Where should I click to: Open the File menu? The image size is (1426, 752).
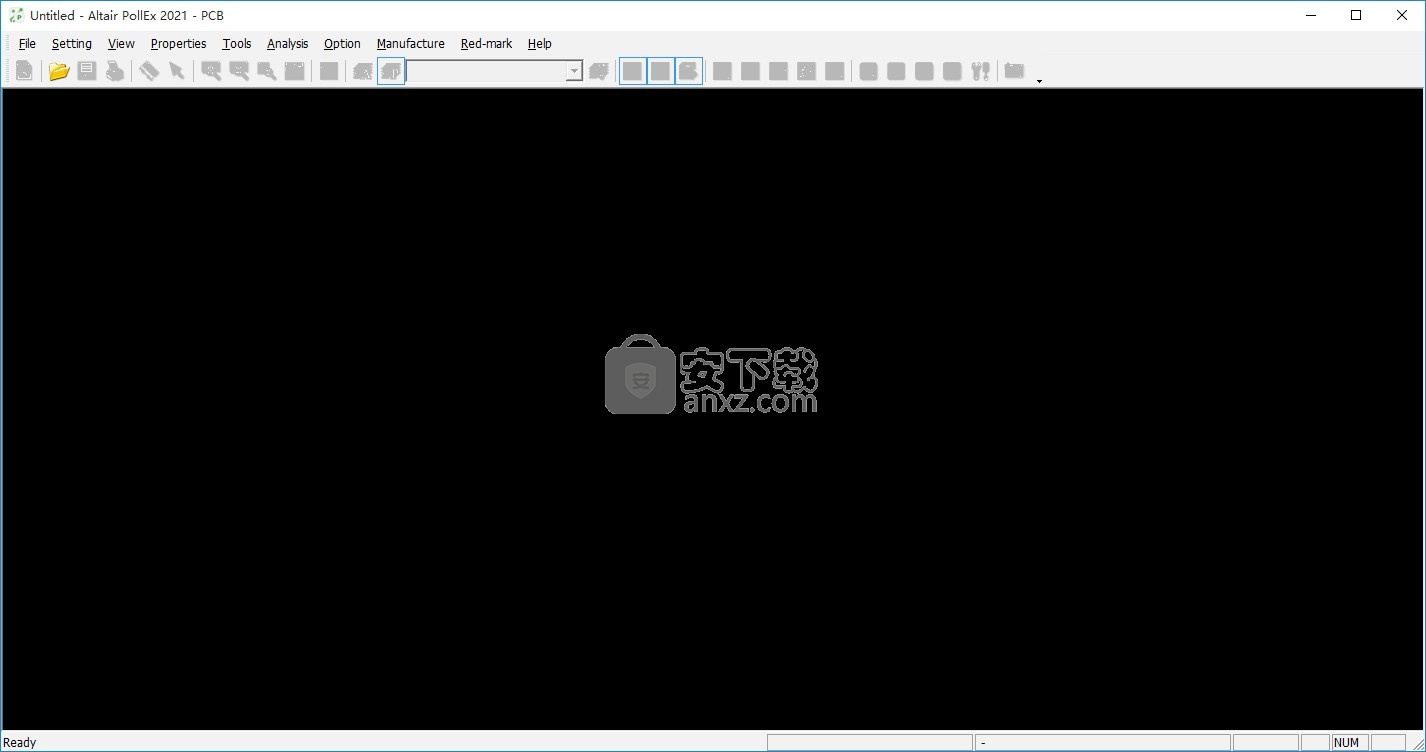pyautogui.click(x=27, y=44)
